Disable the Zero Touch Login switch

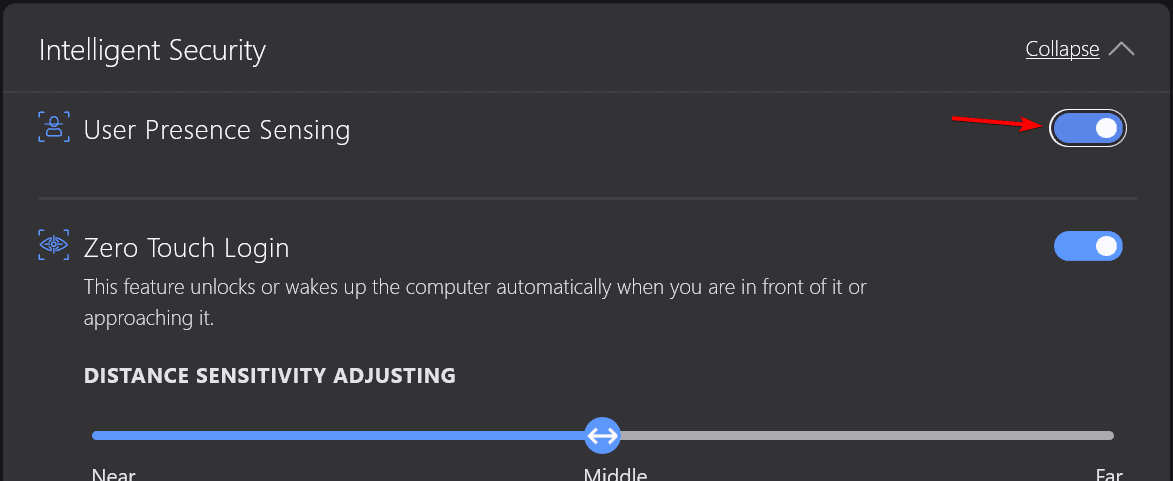point(1088,246)
